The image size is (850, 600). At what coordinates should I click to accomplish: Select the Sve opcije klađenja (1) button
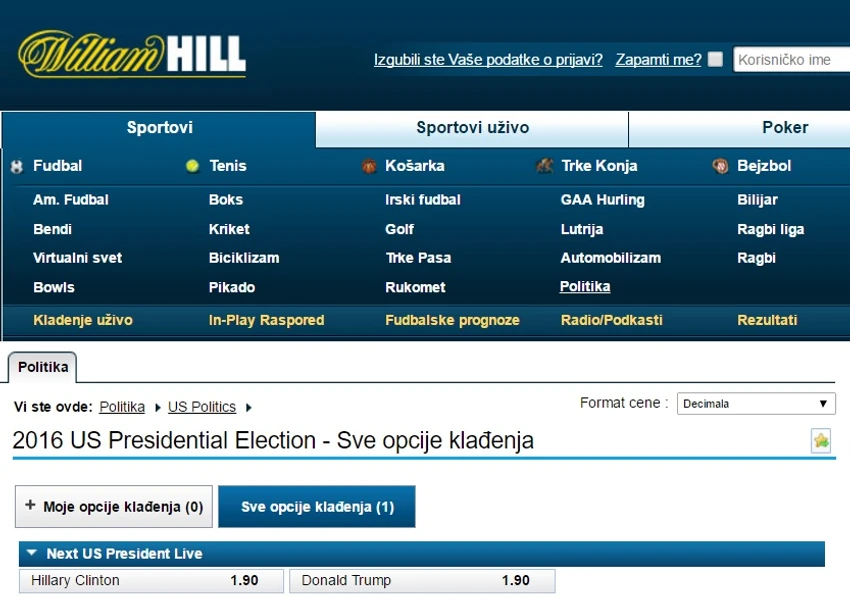coord(317,506)
